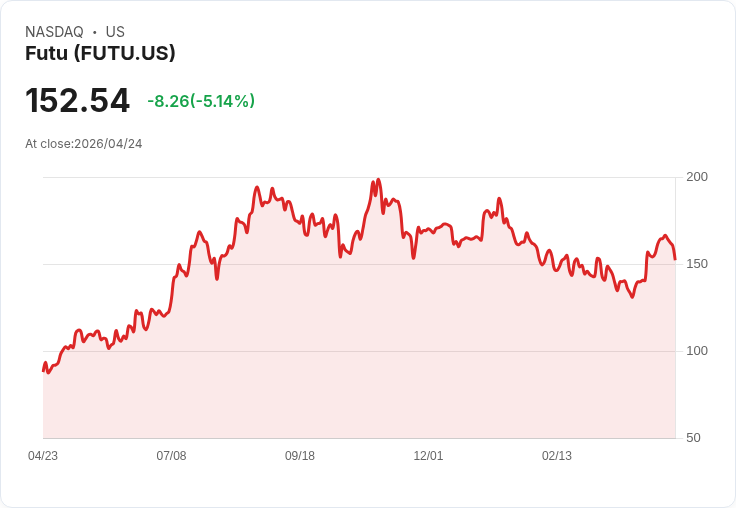Screen dimensions: 736x508
Task: Click the last data point on the chart
Action: 675,259
